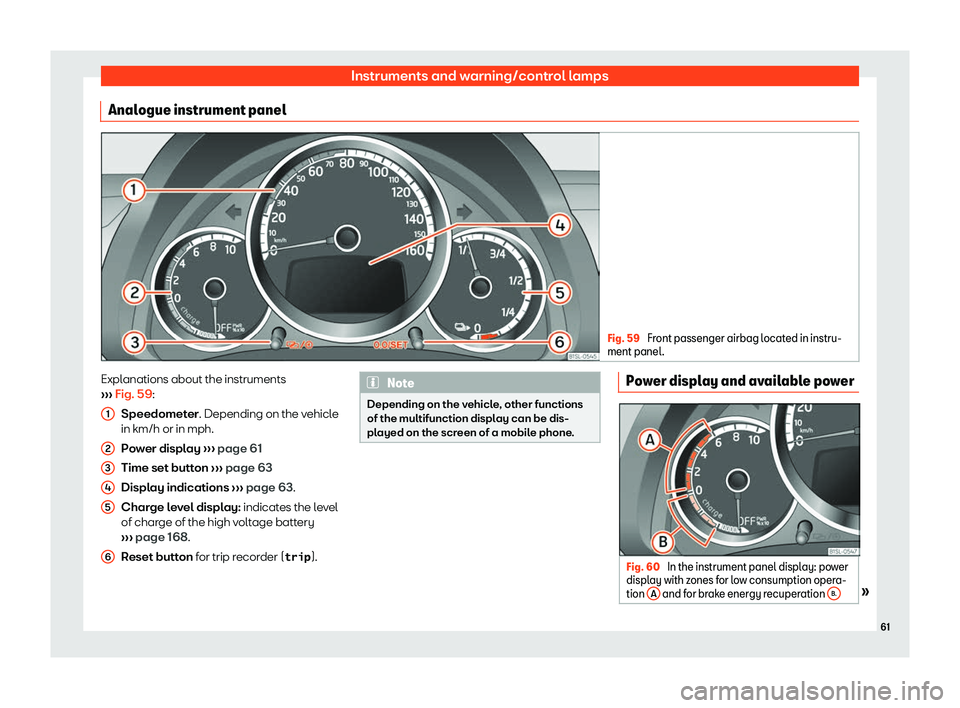Click the circled A symbol in Fig. 60 caption
Screen dimensions: 960x708
[x=653, y=594]
